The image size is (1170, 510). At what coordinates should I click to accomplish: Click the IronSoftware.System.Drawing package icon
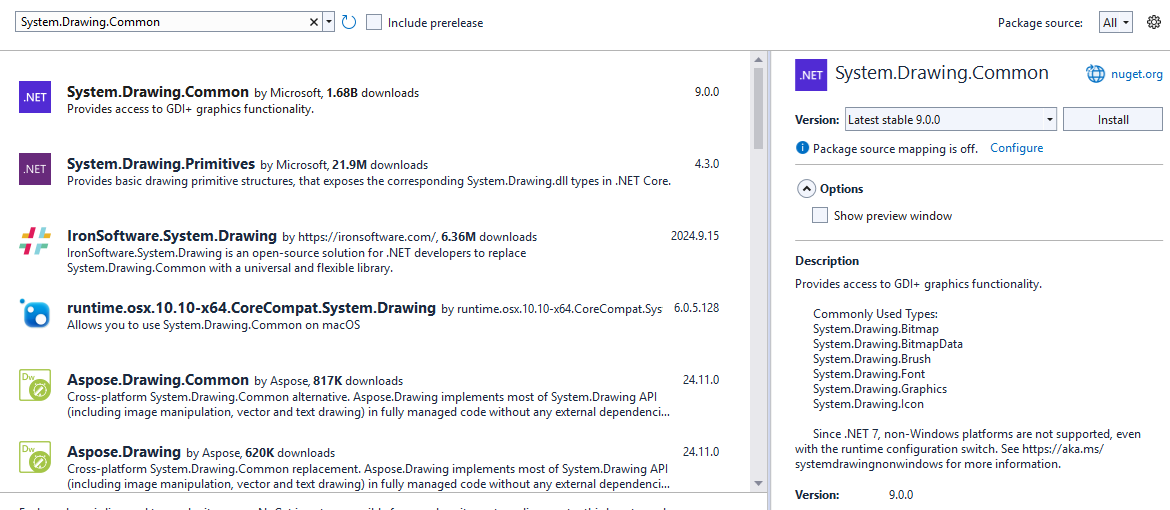(x=35, y=240)
